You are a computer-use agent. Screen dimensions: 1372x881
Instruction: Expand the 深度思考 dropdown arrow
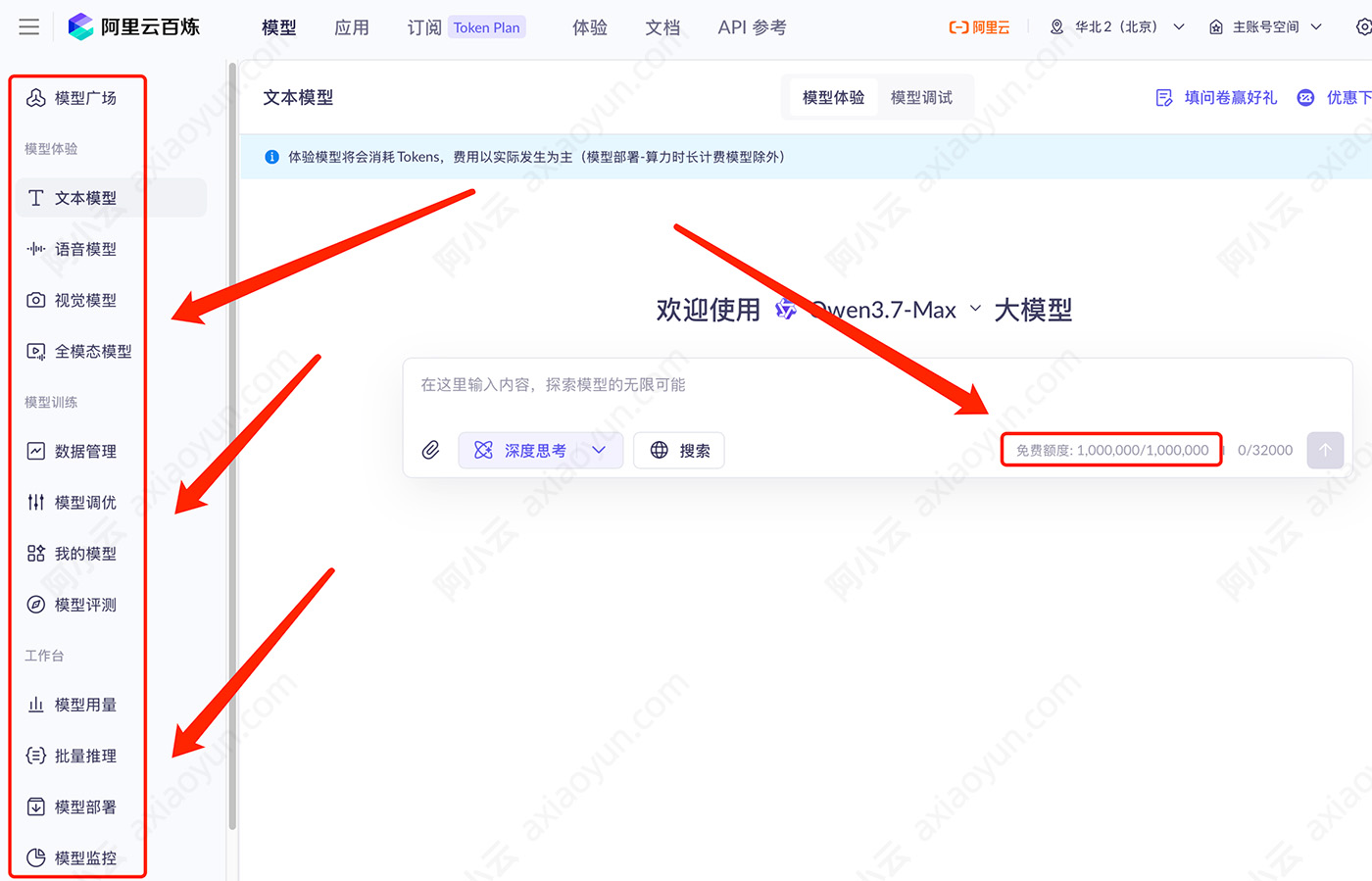click(x=599, y=450)
